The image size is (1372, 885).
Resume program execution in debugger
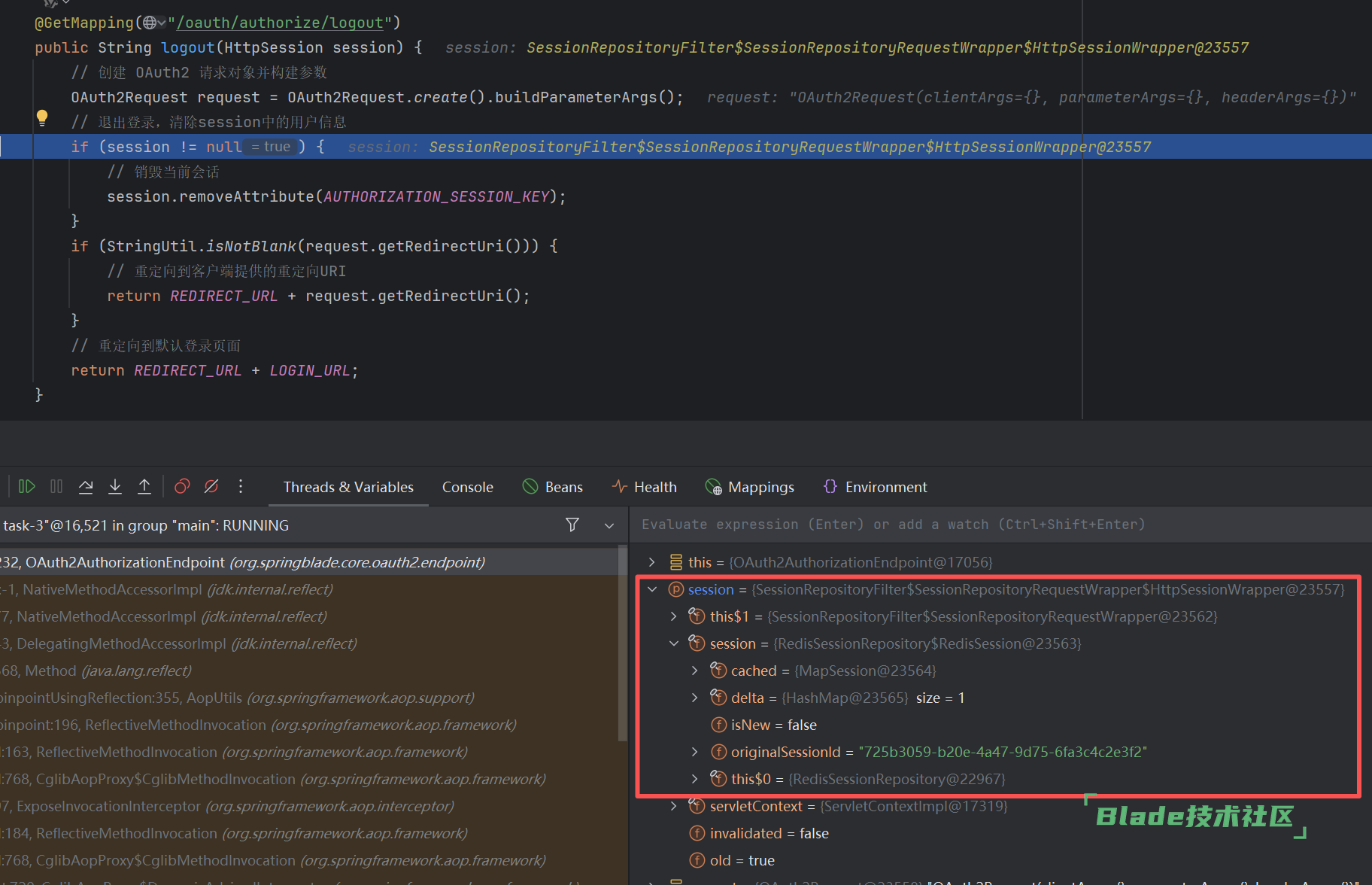coord(26,487)
